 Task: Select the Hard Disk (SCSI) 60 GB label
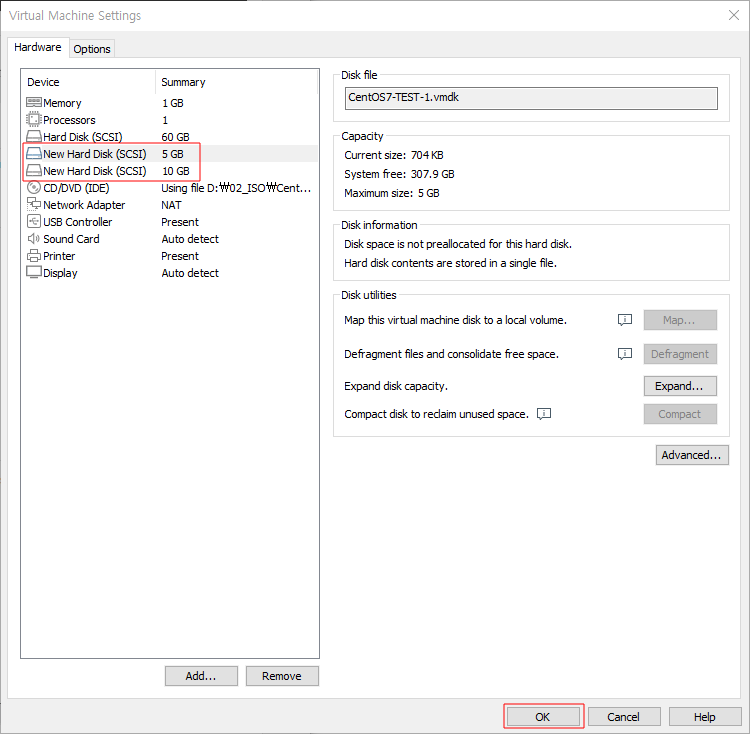coord(83,137)
